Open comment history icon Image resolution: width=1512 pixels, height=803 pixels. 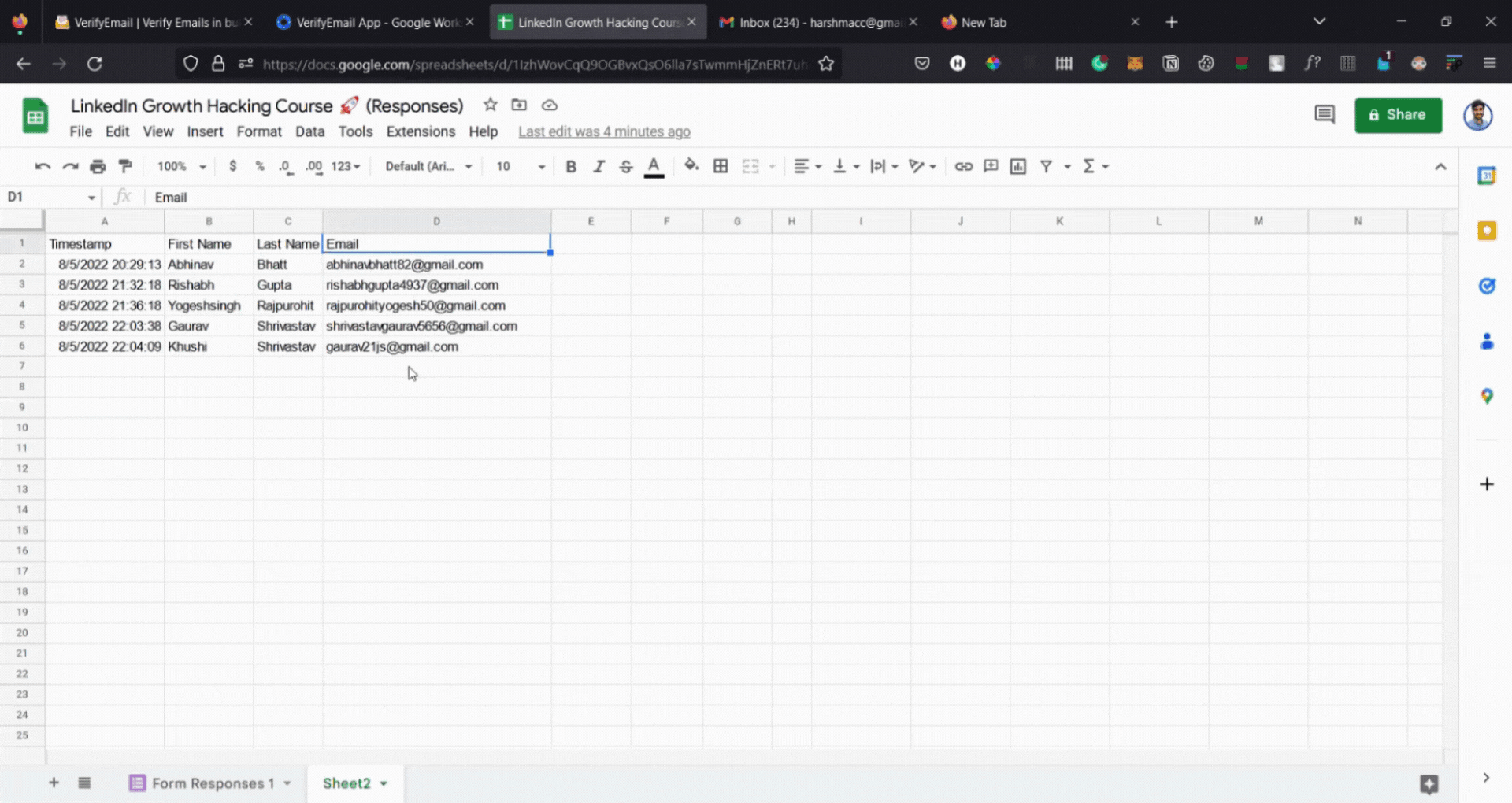(x=1325, y=115)
